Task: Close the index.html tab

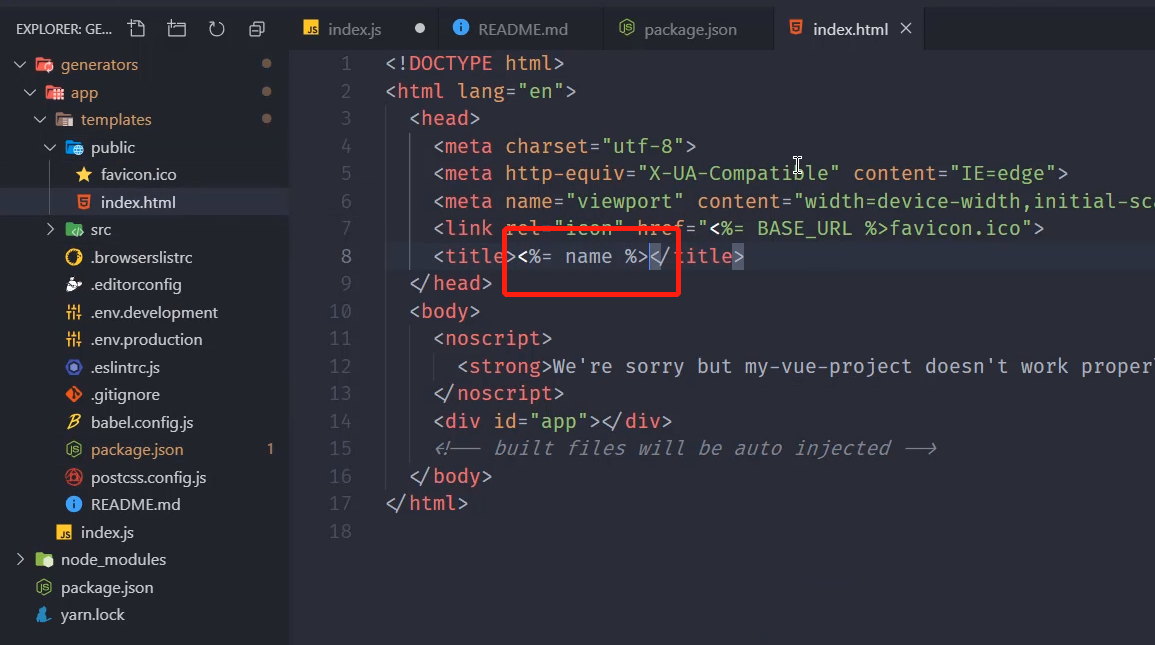Action: 906,29
